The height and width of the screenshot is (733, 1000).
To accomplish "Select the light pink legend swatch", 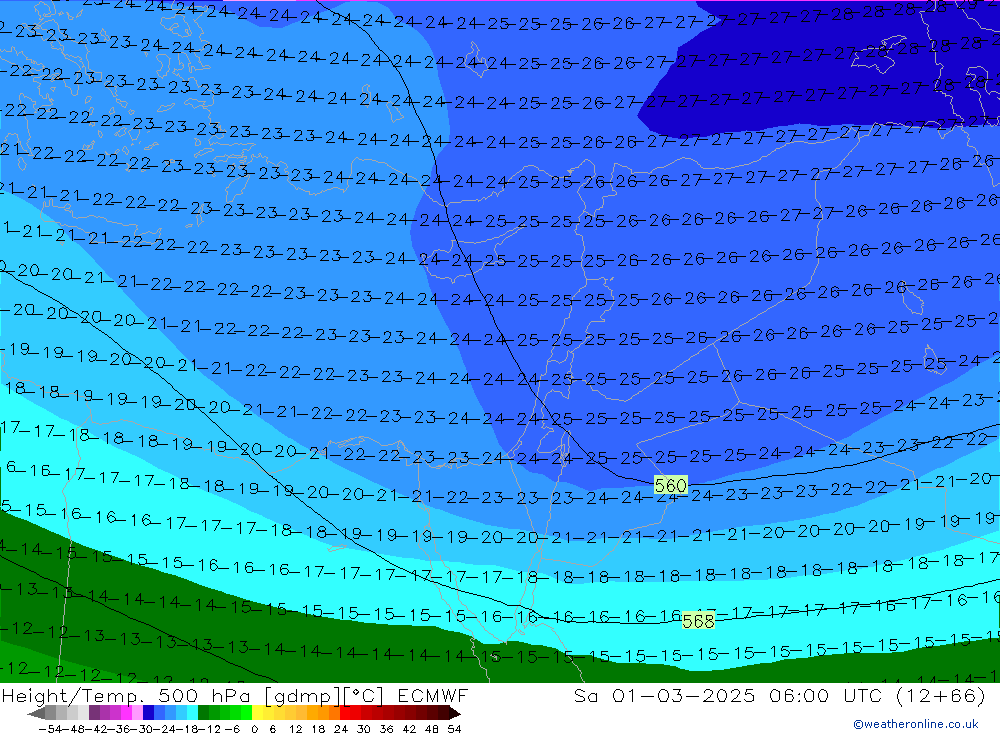I will pos(137,713).
